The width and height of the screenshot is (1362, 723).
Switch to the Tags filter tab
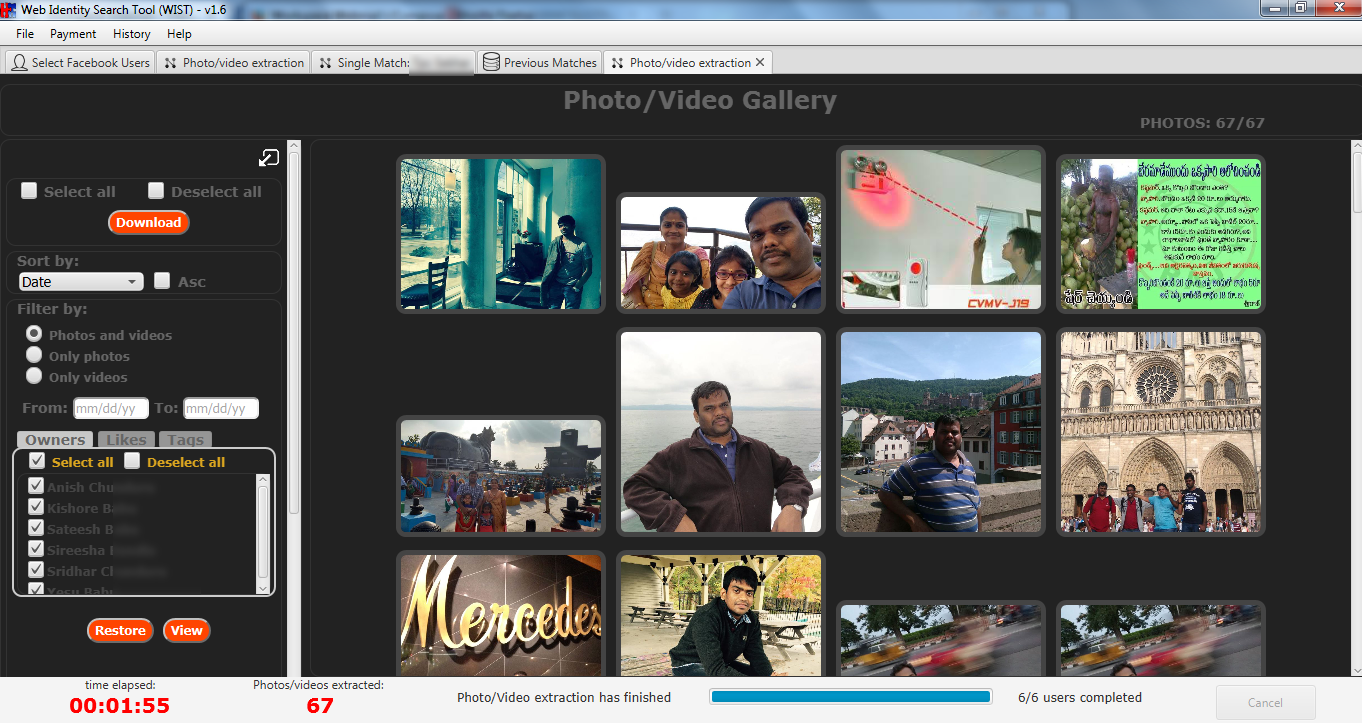point(185,440)
